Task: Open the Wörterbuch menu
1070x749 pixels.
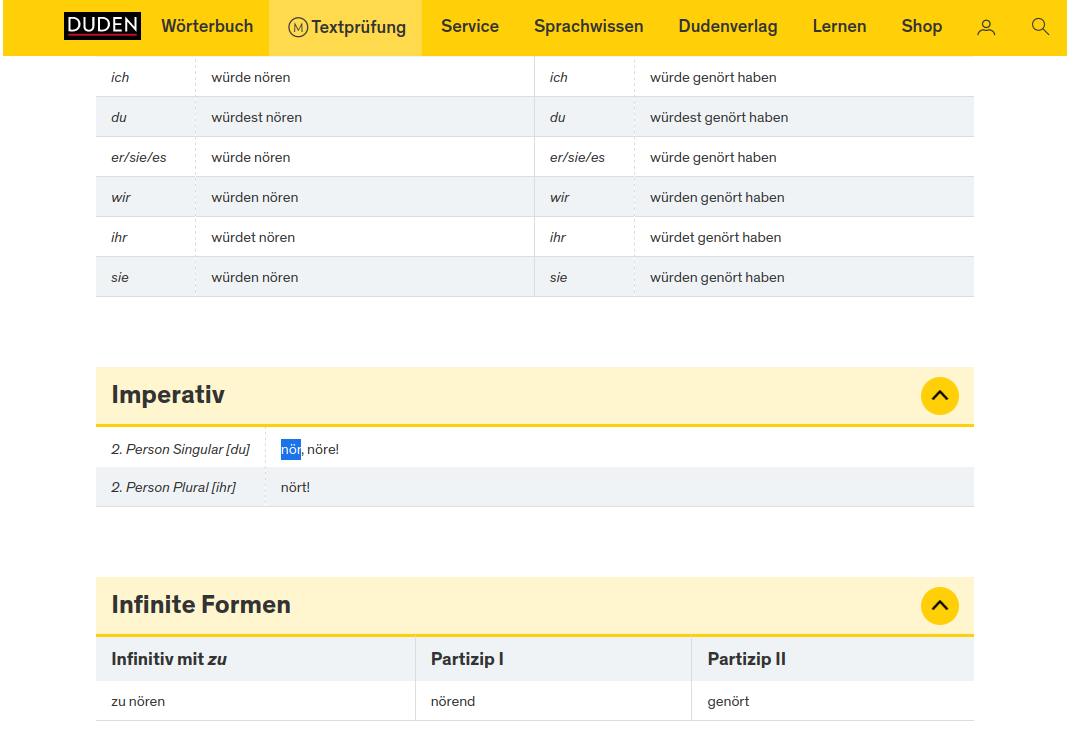Action: (207, 27)
